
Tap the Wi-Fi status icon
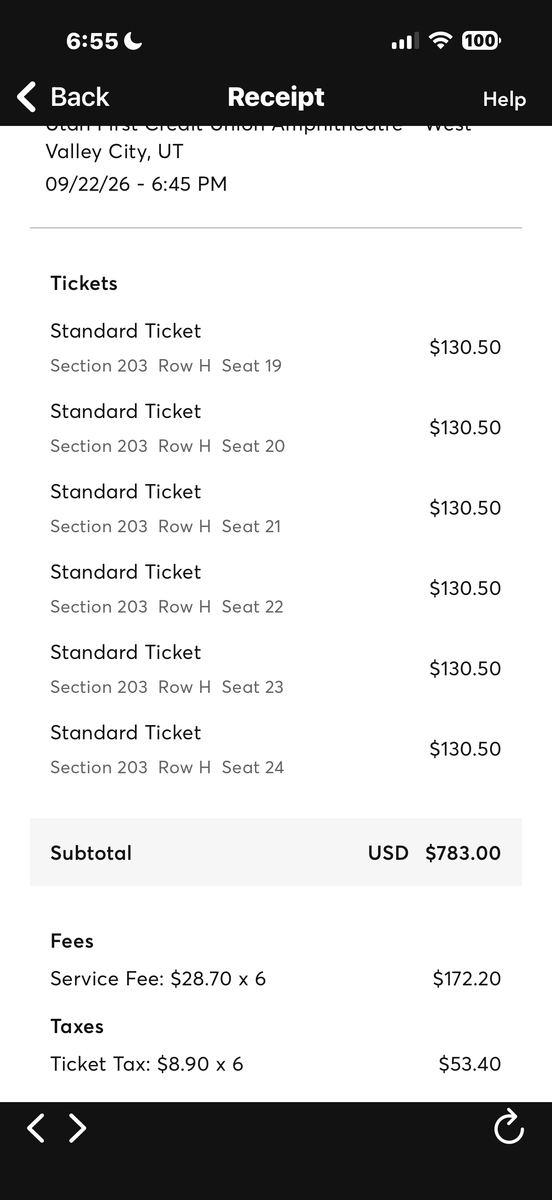coord(440,41)
